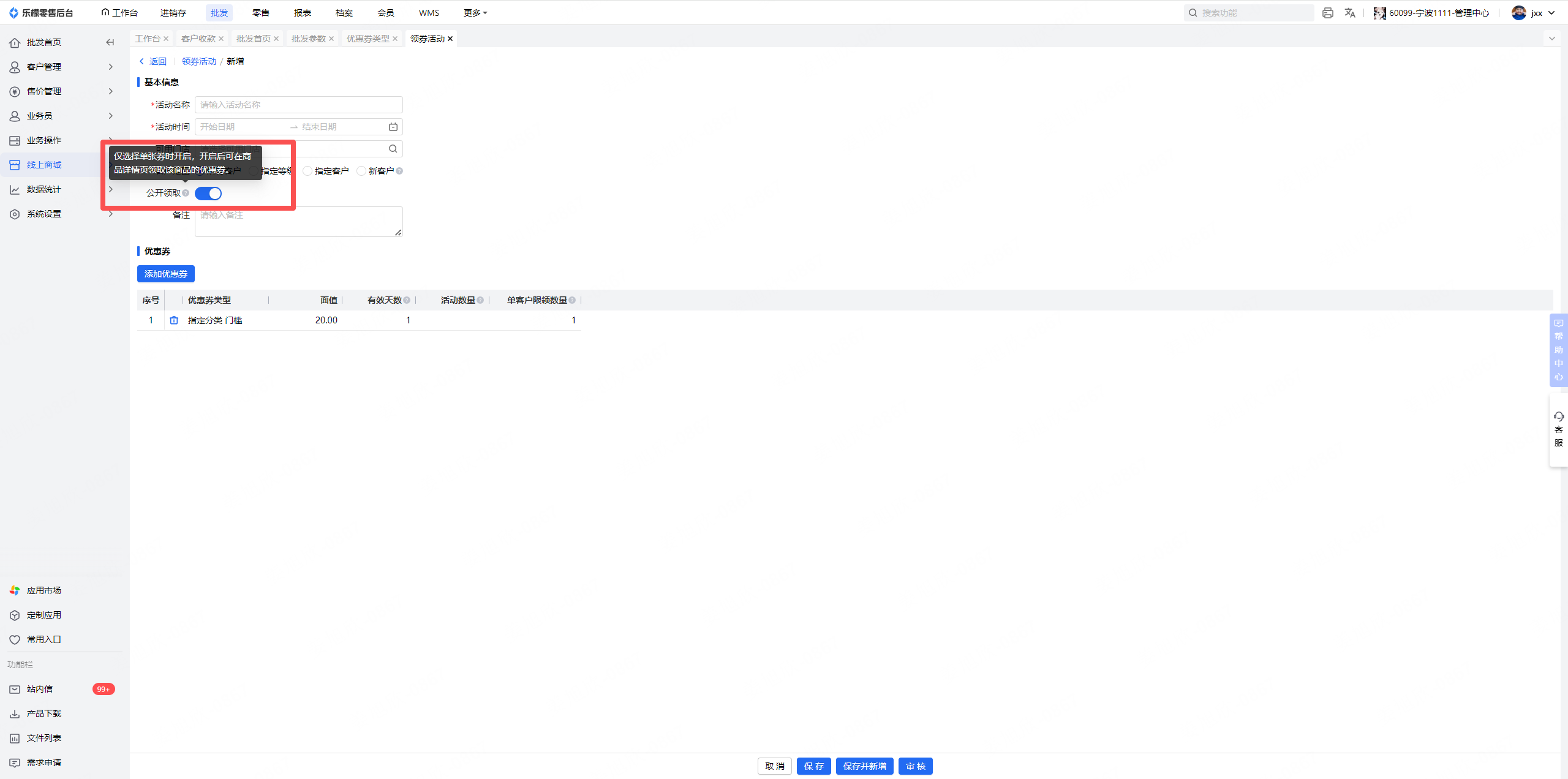The width and height of the screenshot is (1568, 779).
Task: Open the 更多 dropdown in top menu
Action: point(475,13)
